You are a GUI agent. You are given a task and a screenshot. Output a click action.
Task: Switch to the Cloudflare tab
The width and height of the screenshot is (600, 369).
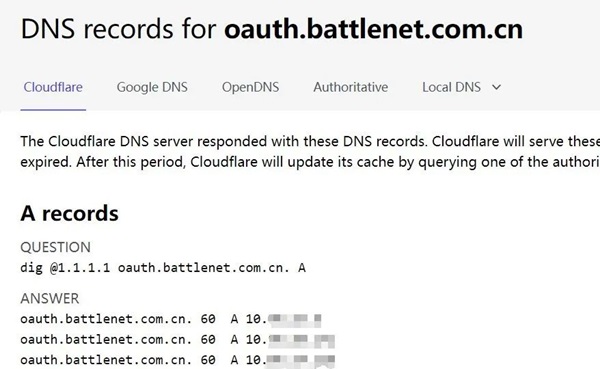coord(53,87)
